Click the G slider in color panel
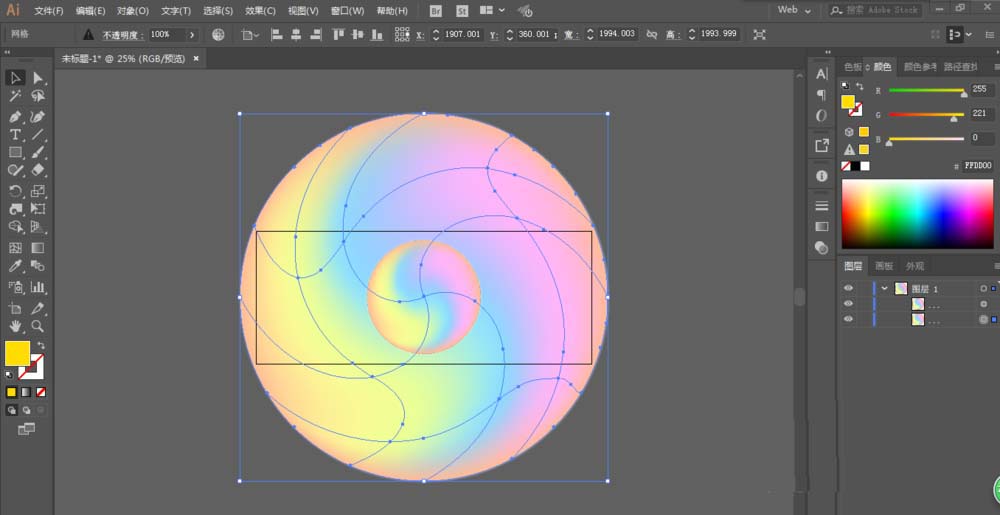The image size is (1000, 515). (x=927, y=115)
